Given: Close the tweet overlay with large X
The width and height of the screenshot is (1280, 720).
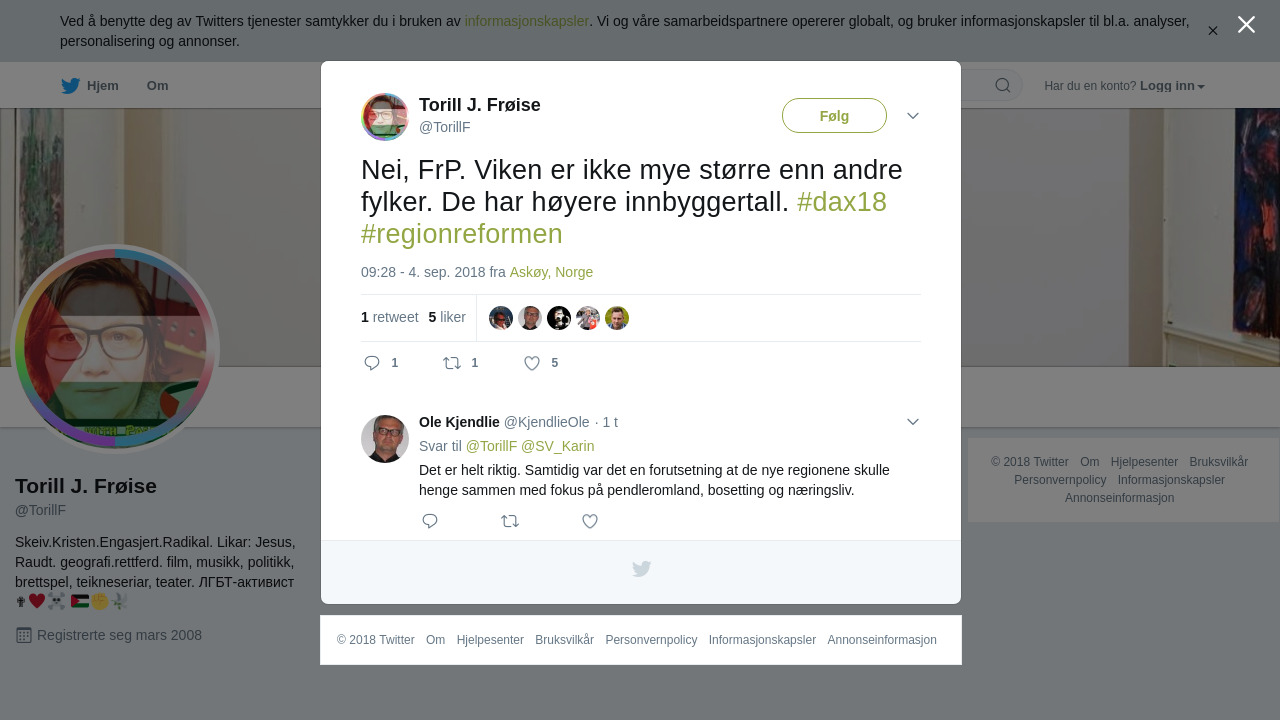Looking at the screenshot, I should 1246,24.
